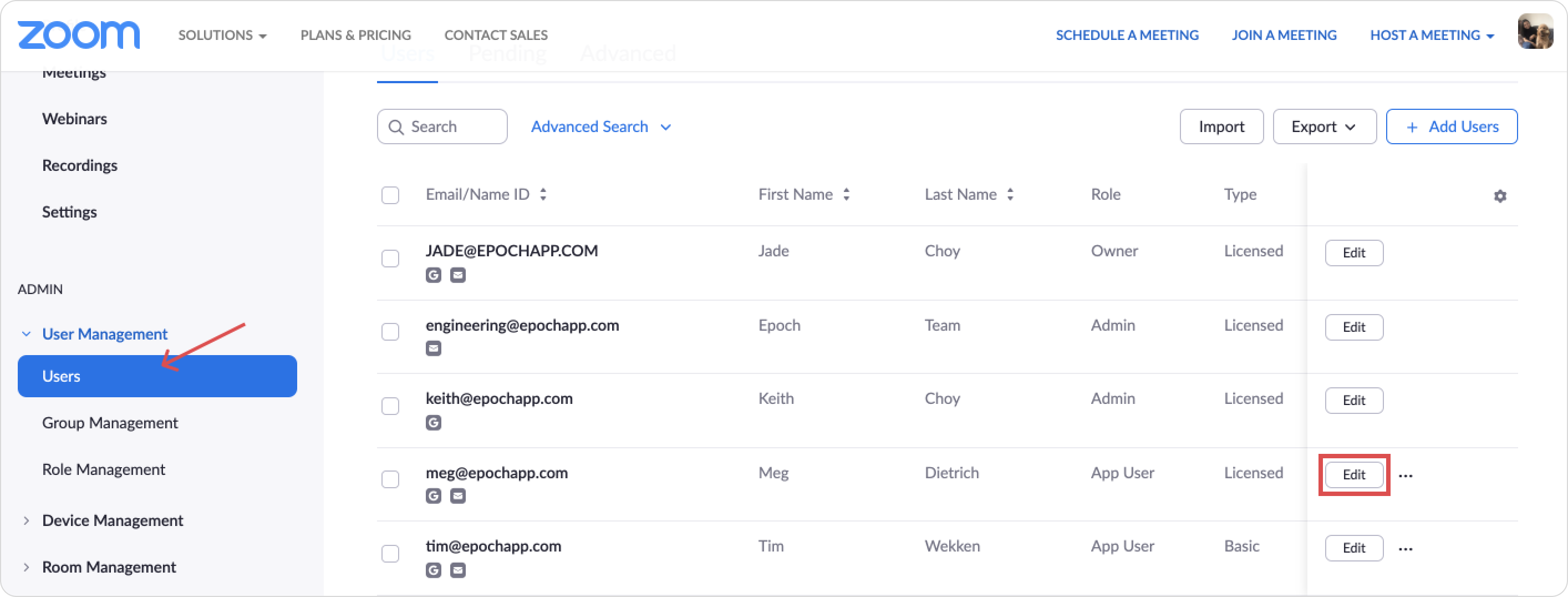Check the select-all checkbox in table header

[x=390, y=195]
